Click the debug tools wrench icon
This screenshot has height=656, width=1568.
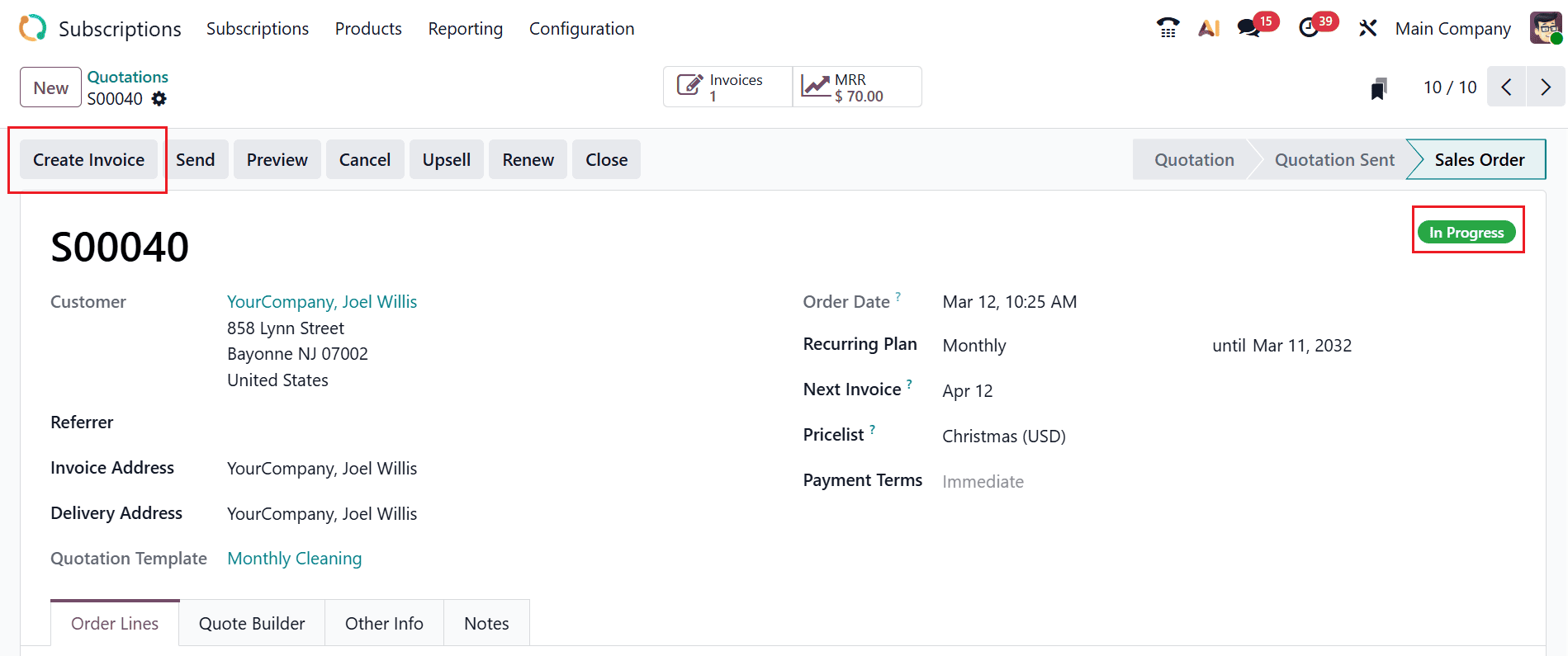point(1367,28)
